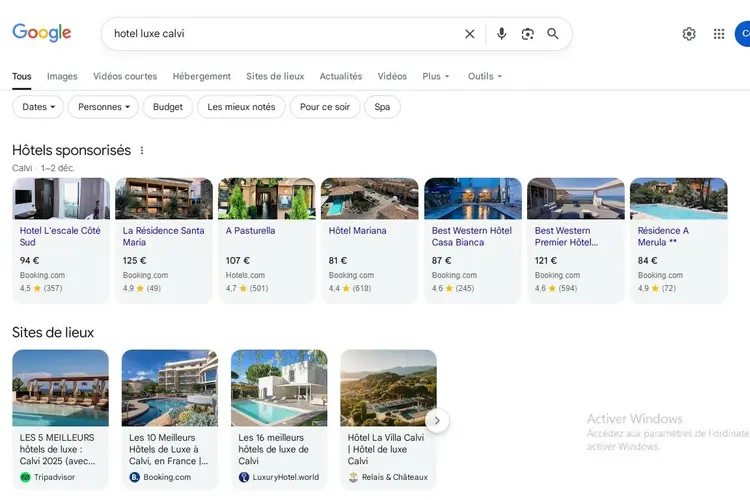Screen dimensions: 750x500
Task: Expand the Personnes filter dropdown
Action: coord(104,107)
